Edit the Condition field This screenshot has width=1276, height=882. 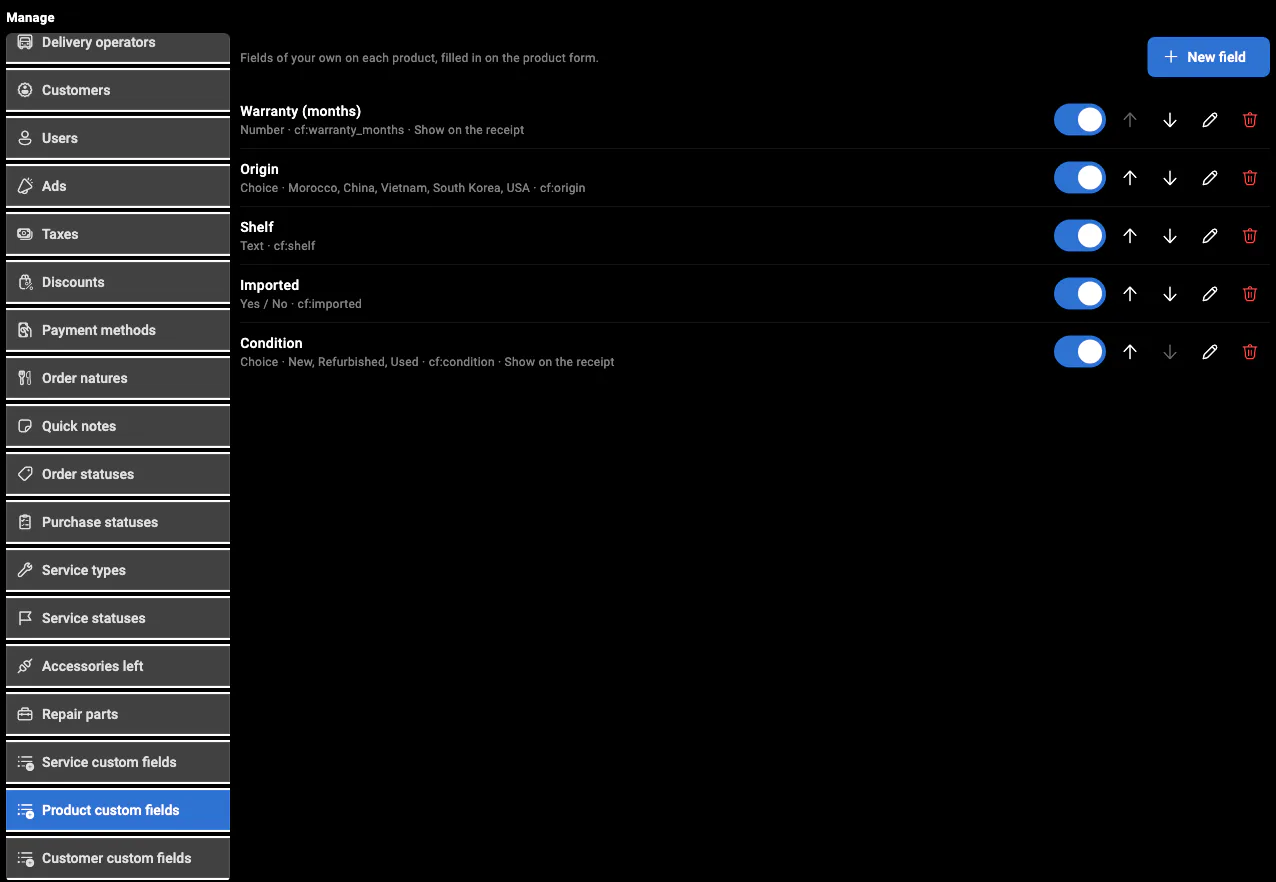pos(1210,352)
